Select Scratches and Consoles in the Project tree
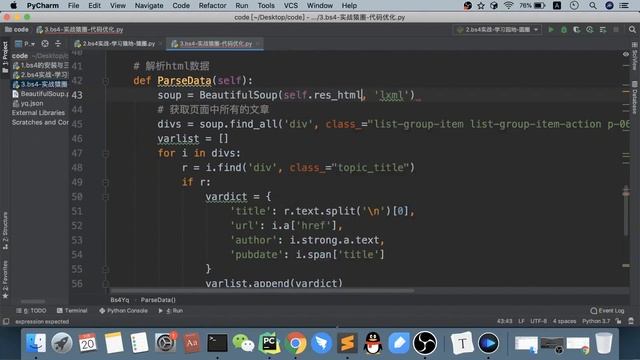This screenshot has height=360, width=640. [x=40, y=122]
